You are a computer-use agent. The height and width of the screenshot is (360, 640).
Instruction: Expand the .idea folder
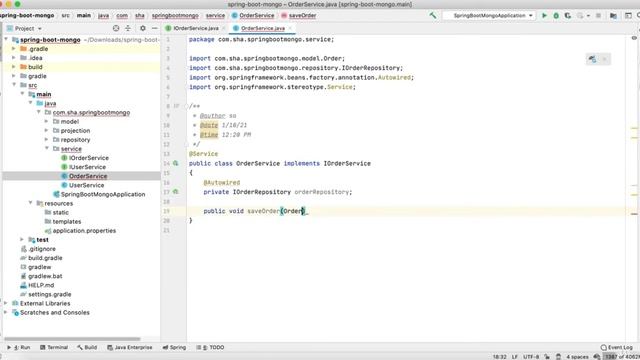coord(14,58)
